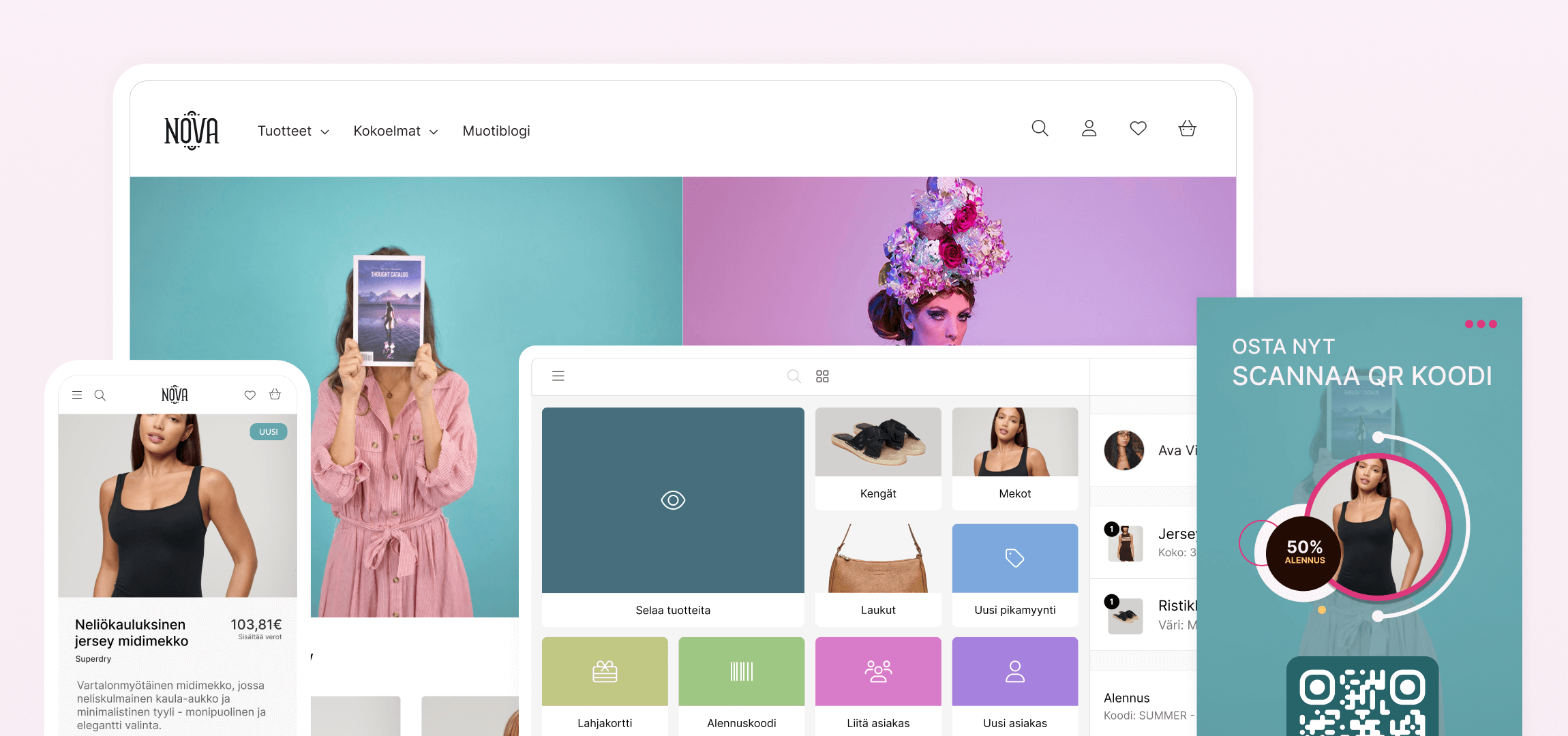Open the Mekot category tile
Screen dimensions: 1568x736
pos(1015,459)
